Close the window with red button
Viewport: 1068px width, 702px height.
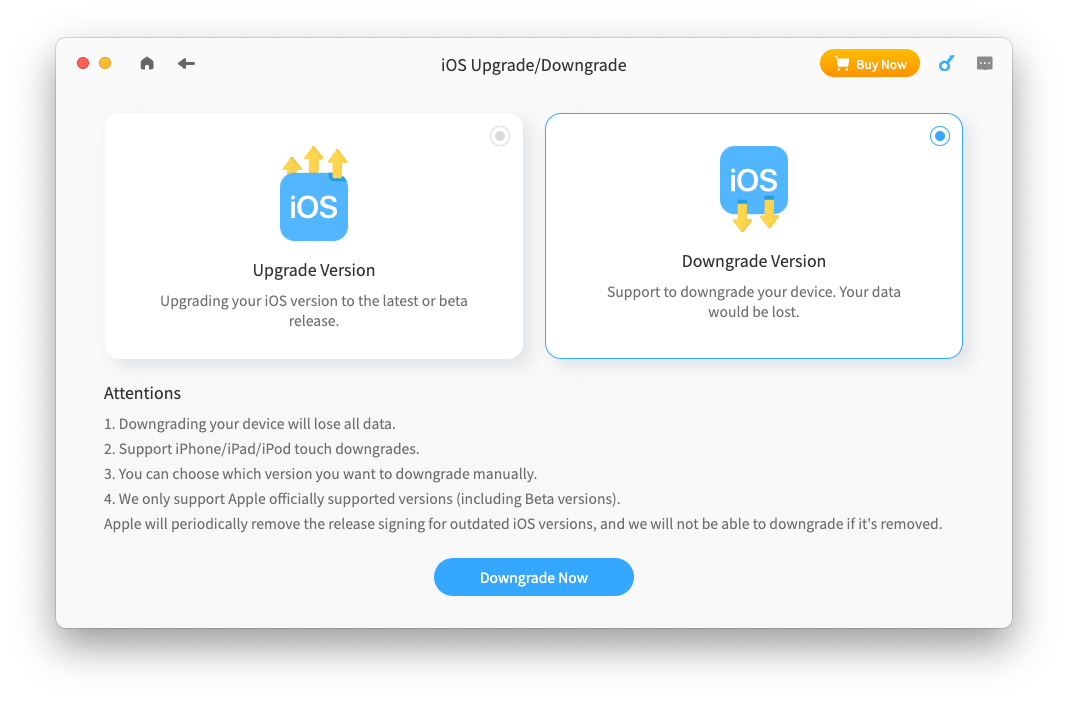coord(83,64)
